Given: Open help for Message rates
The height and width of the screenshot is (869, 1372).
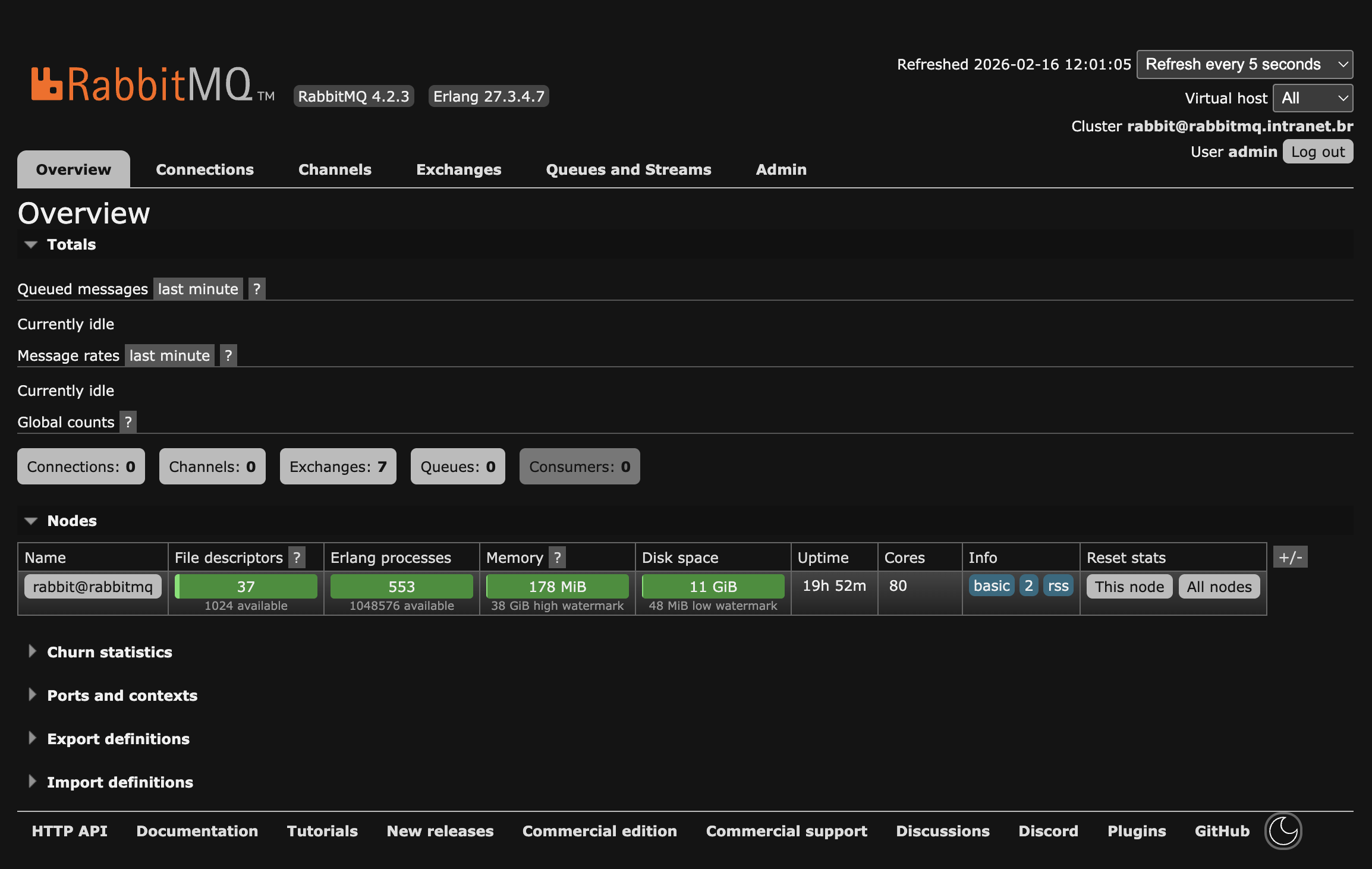Looking at the screenshot, I should (228, 356).
